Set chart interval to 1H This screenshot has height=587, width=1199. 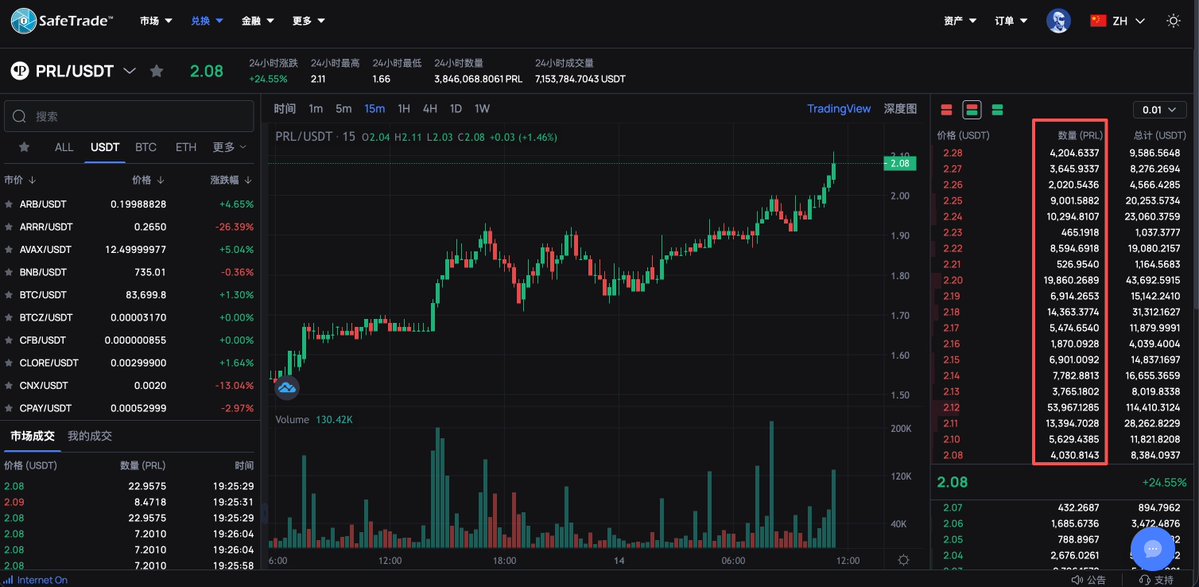[404, 109]
